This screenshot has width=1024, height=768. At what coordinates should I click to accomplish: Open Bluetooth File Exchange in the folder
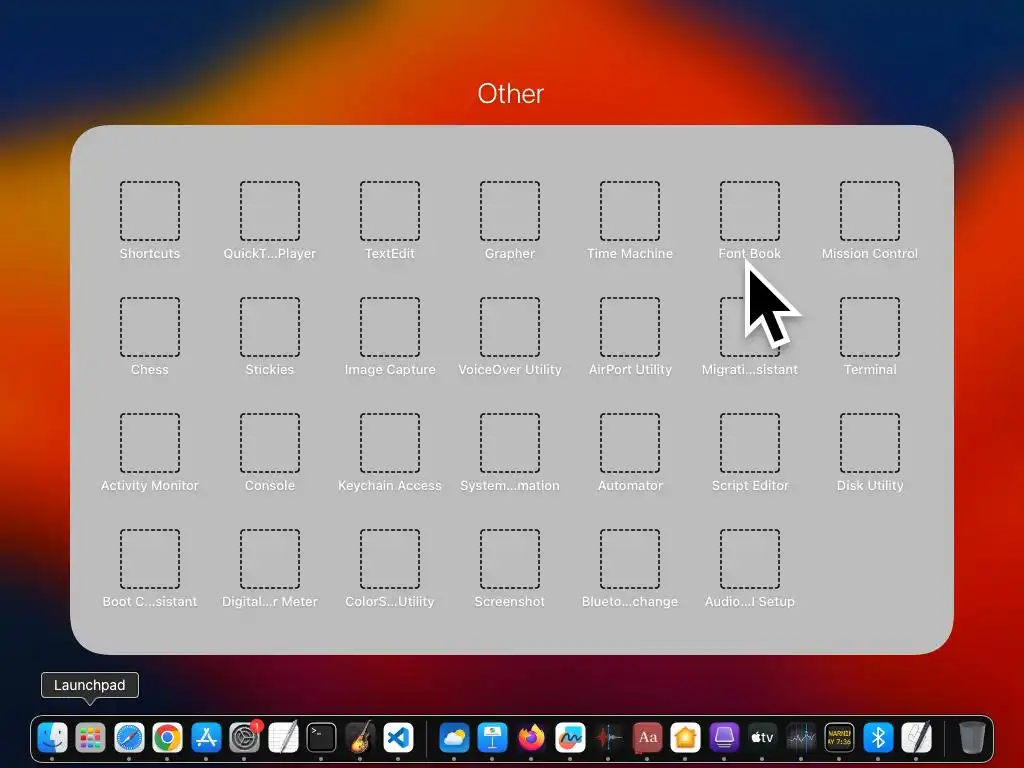(x=630, y=559)
